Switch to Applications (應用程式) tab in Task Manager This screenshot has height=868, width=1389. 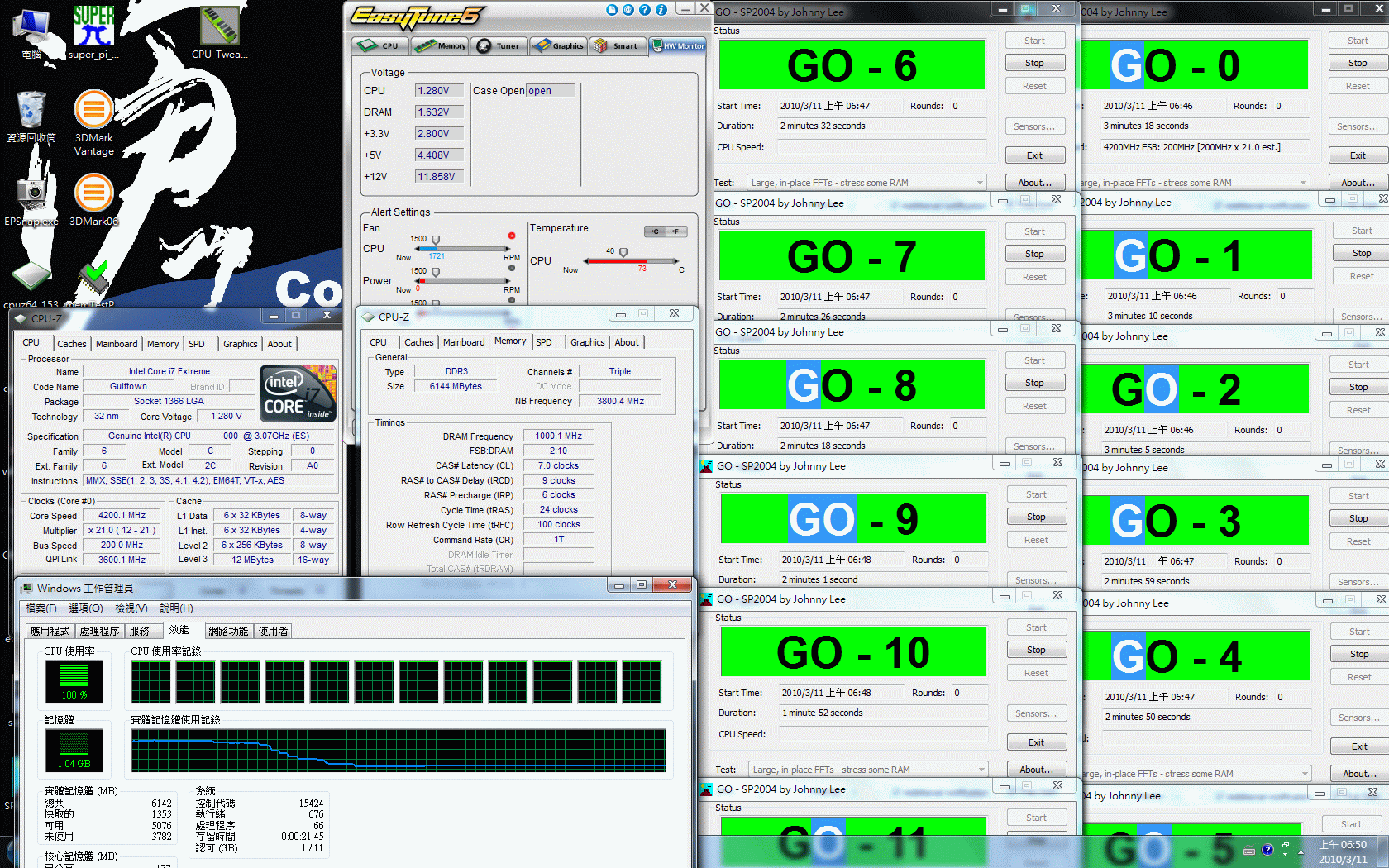pos(50,632)
